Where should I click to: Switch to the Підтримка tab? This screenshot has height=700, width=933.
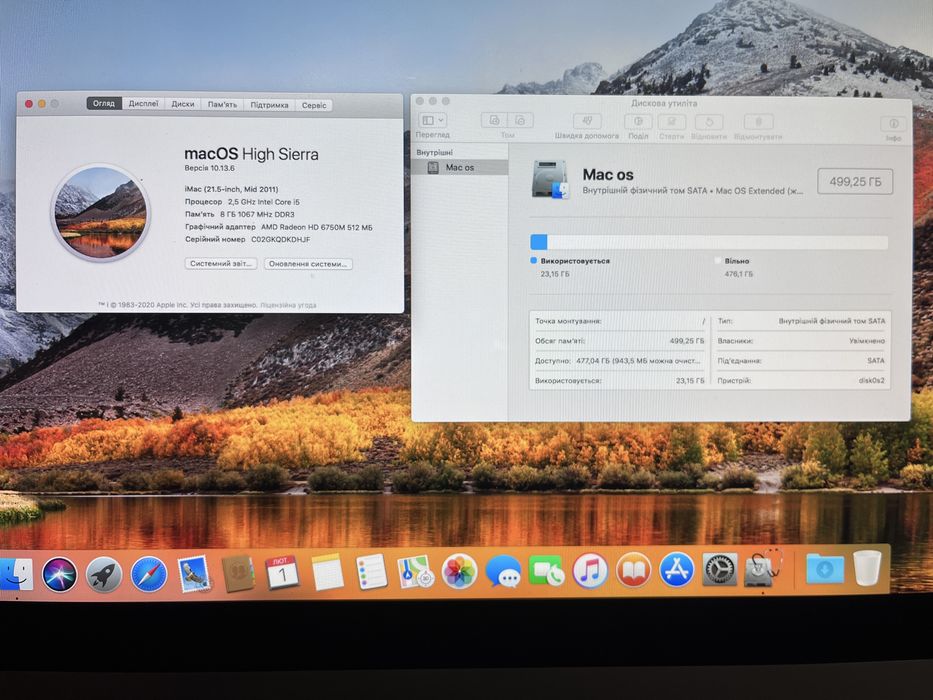(x=269, y=105)
